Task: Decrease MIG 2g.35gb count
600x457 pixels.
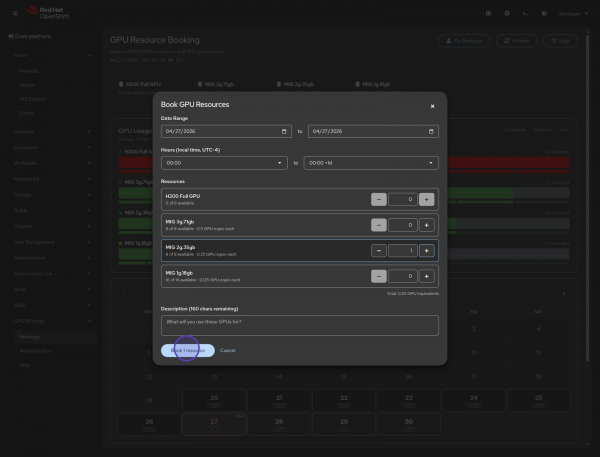Action: point(379,251)
